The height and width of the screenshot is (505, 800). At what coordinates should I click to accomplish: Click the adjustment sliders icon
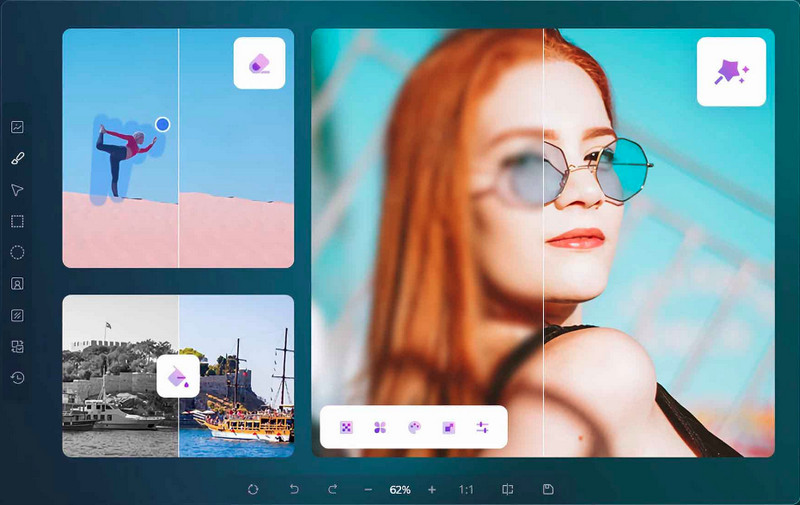click(482, 427)
